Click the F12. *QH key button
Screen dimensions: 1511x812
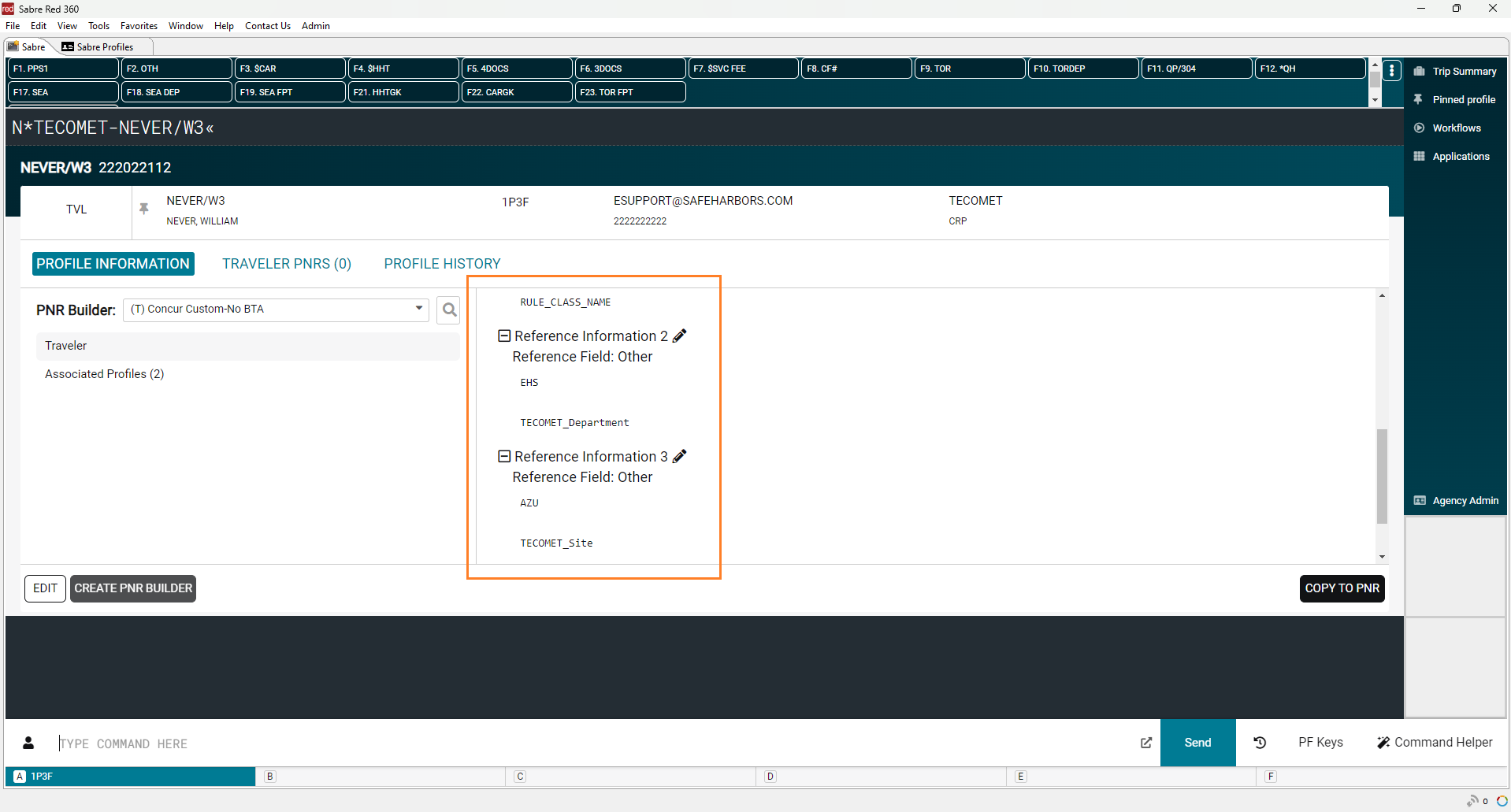coord(1310,69)
